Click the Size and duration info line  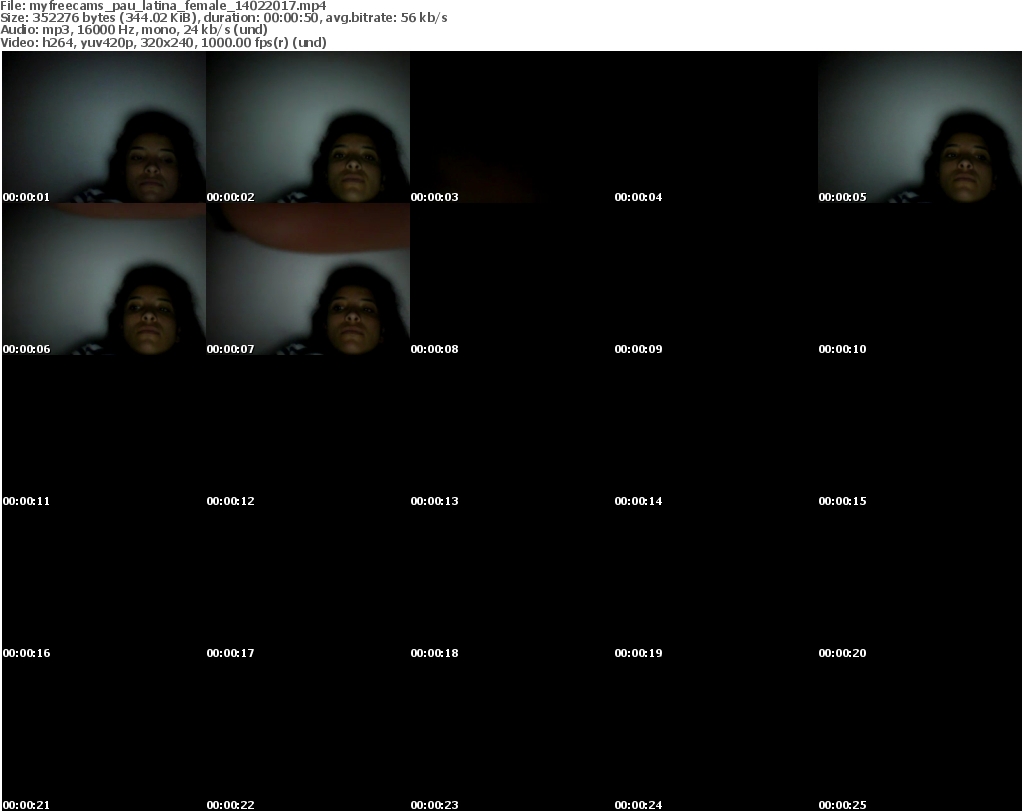(224, 18)
